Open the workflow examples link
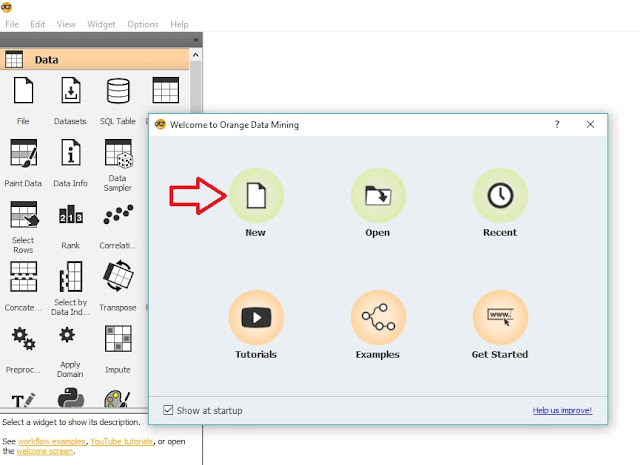The height and width of the screenshot is (465, 640). click(52, 441)
